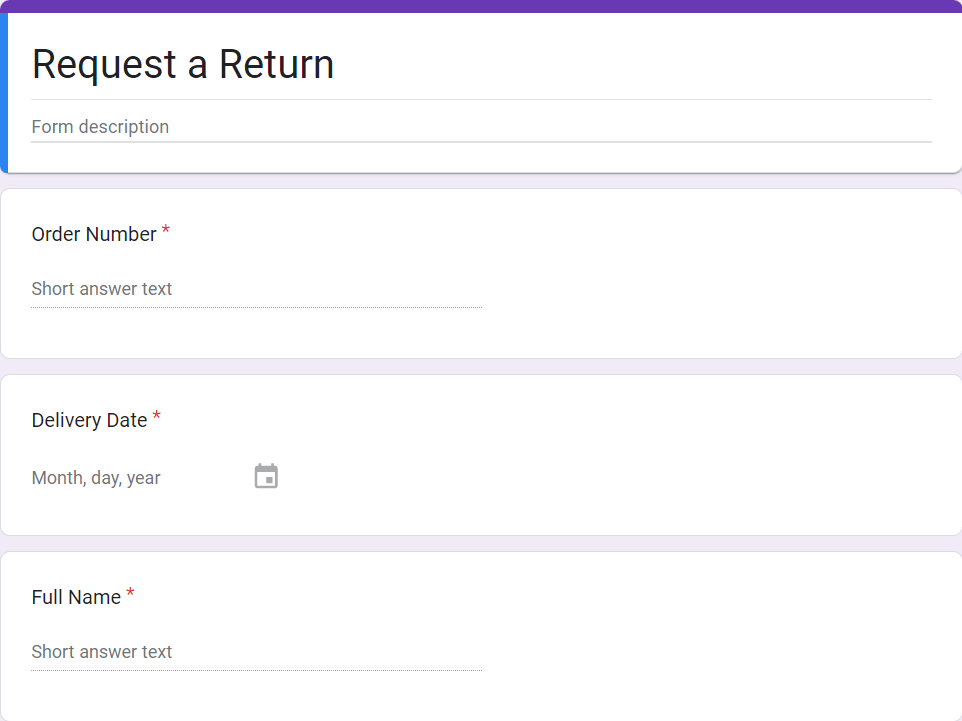Click the Order Number short answer field
The height and width of the screenshot is (721, 962).
255,289
